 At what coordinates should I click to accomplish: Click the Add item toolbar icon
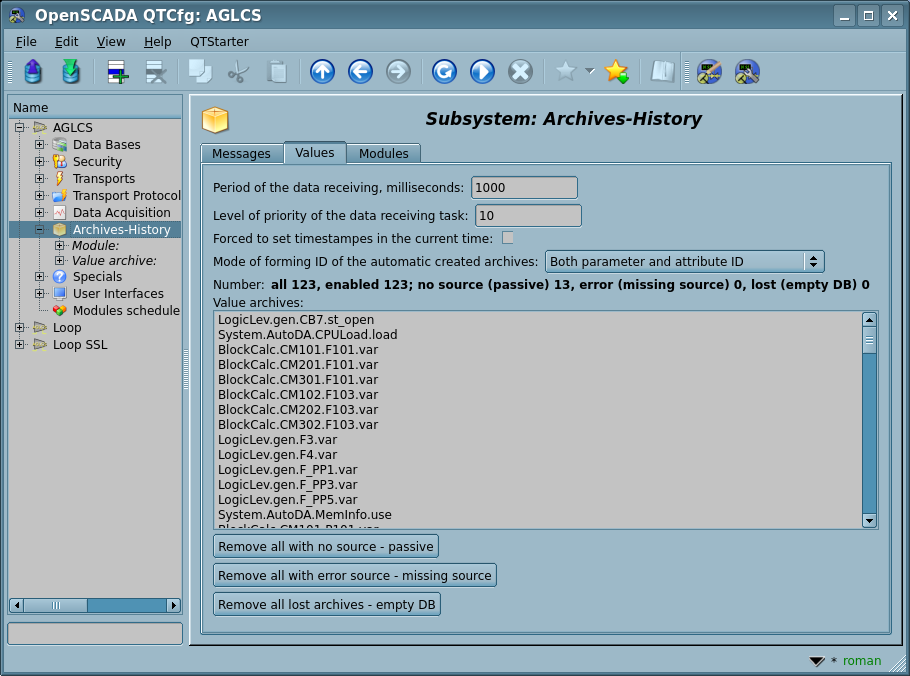click(118, 72)
